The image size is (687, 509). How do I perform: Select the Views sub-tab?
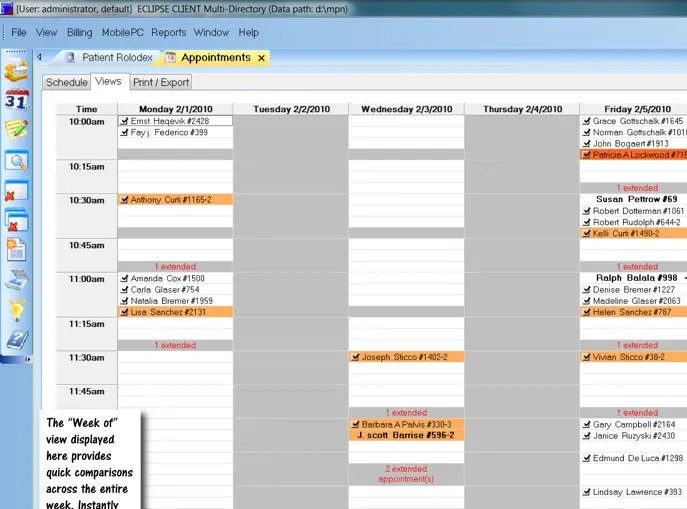108,81
